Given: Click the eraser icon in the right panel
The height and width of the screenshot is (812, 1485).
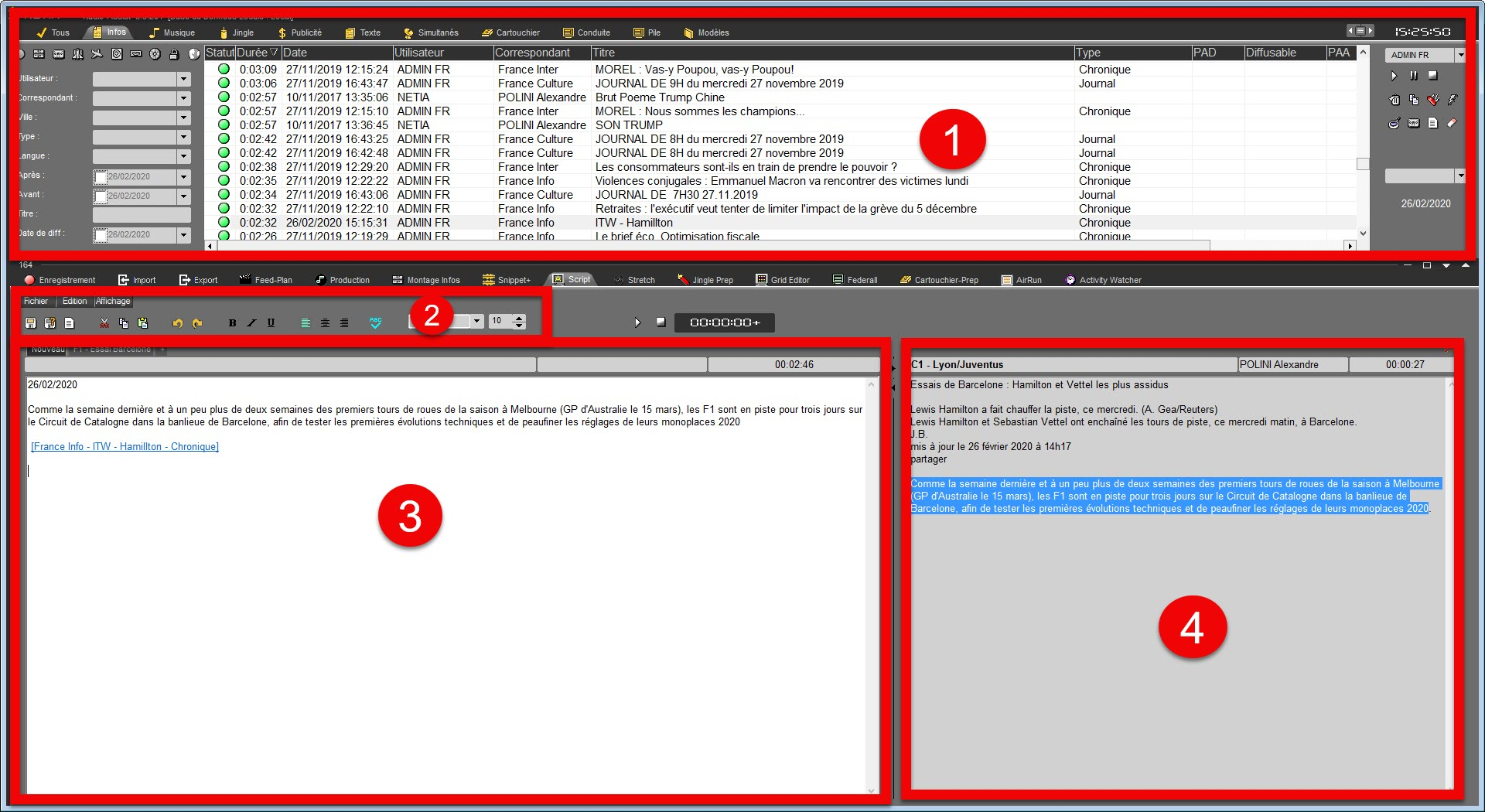Looking at the screenshot, I should pos(1452,123).
